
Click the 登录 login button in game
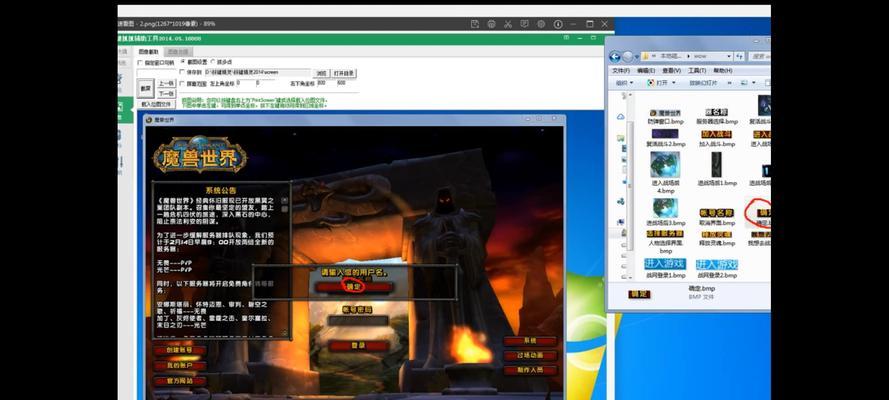tap(358, 345)
